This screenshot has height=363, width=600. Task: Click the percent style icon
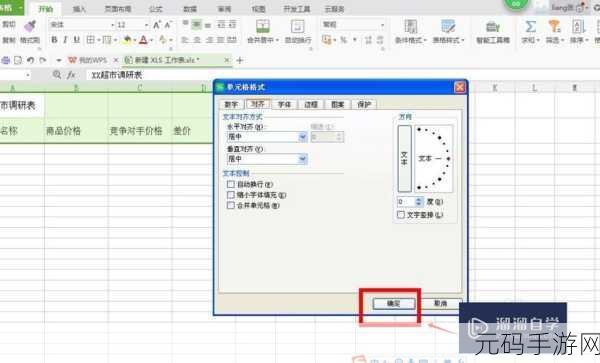click(344, 39)
